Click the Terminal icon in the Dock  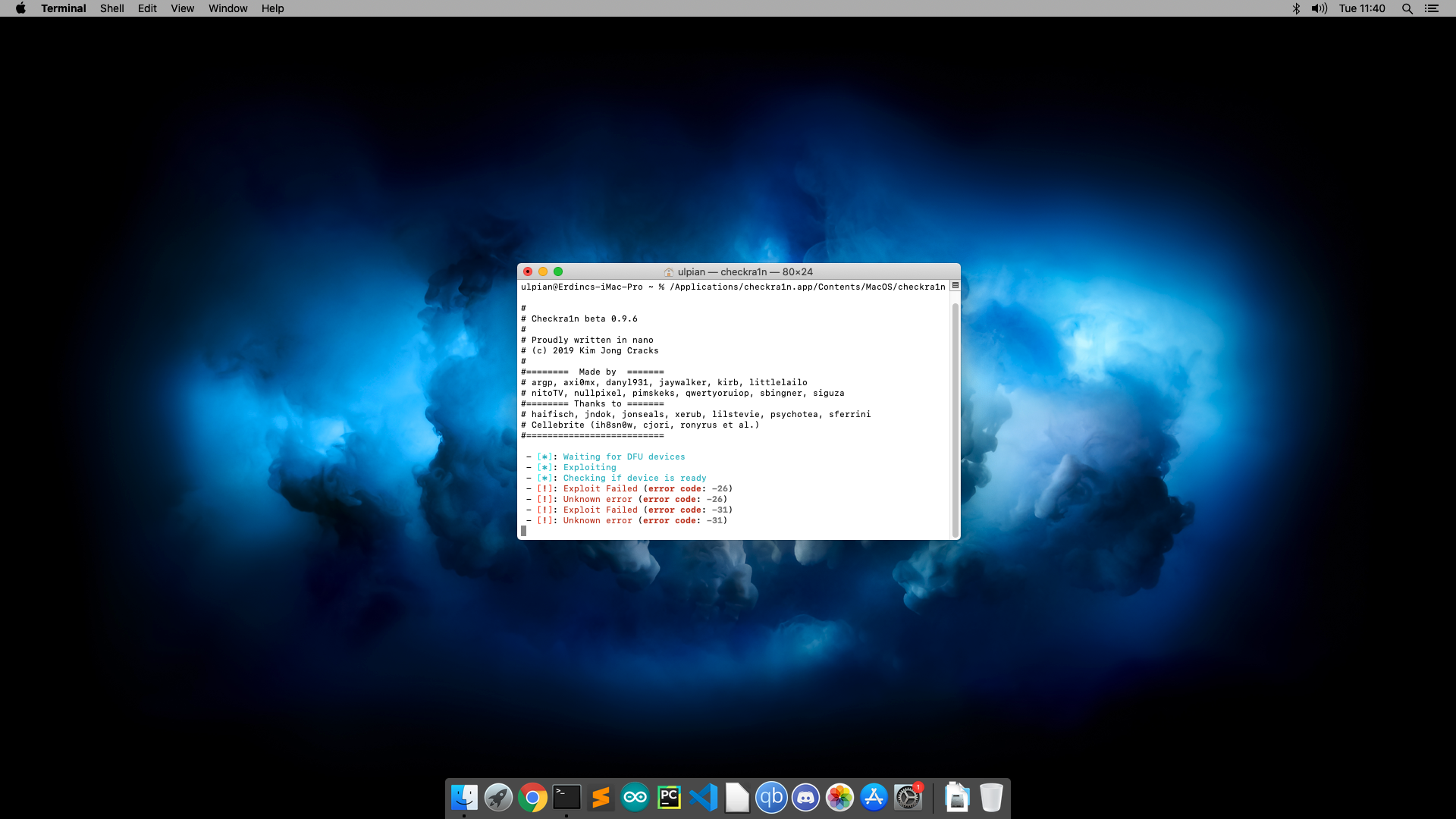click(x=566, y=797)
